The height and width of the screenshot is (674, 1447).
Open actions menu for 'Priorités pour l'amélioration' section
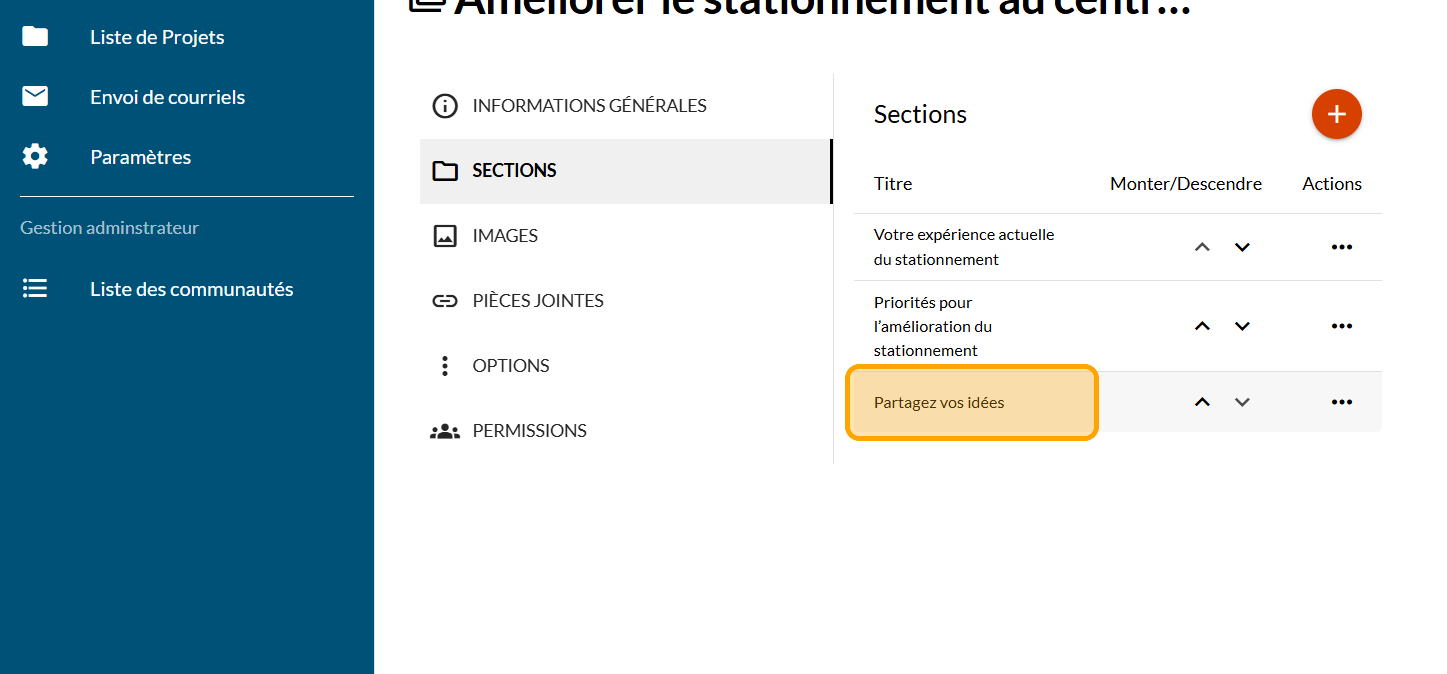pos(1341,326)
